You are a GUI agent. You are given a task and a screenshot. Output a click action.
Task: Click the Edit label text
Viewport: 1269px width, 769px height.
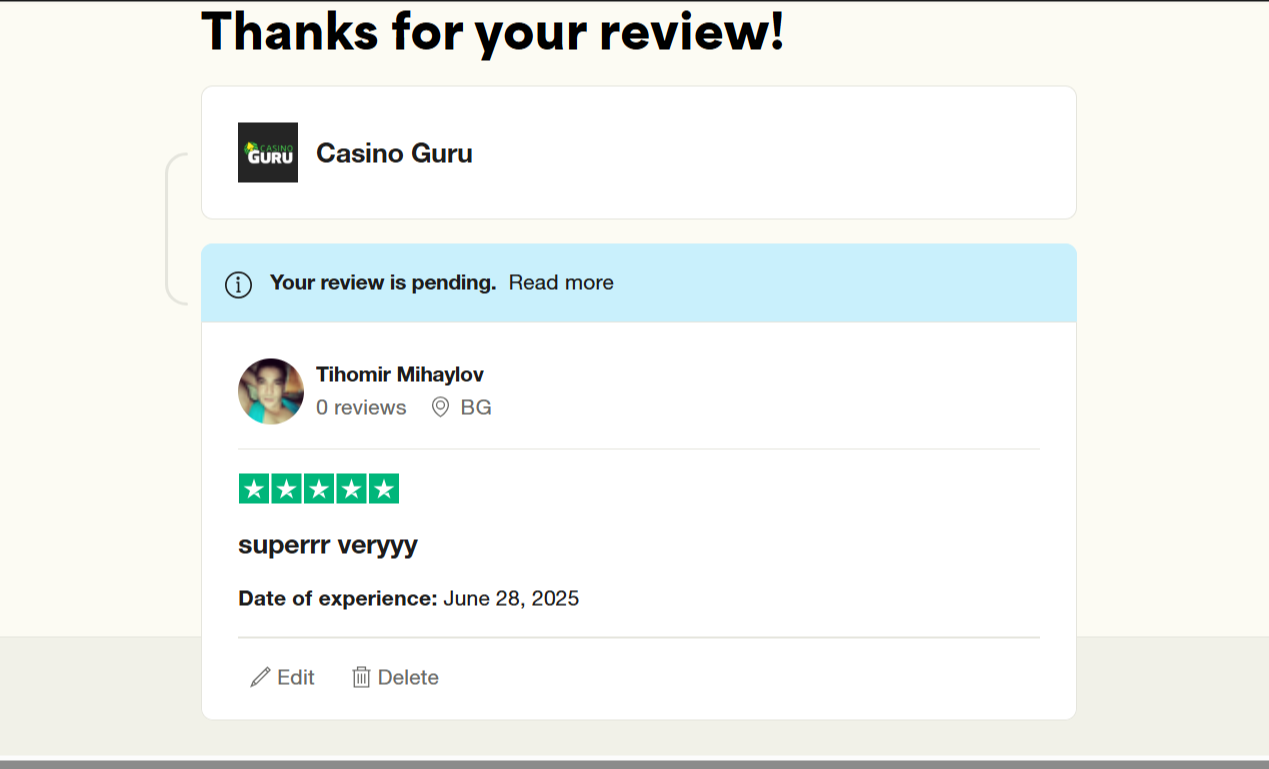(x=296, y=678)
